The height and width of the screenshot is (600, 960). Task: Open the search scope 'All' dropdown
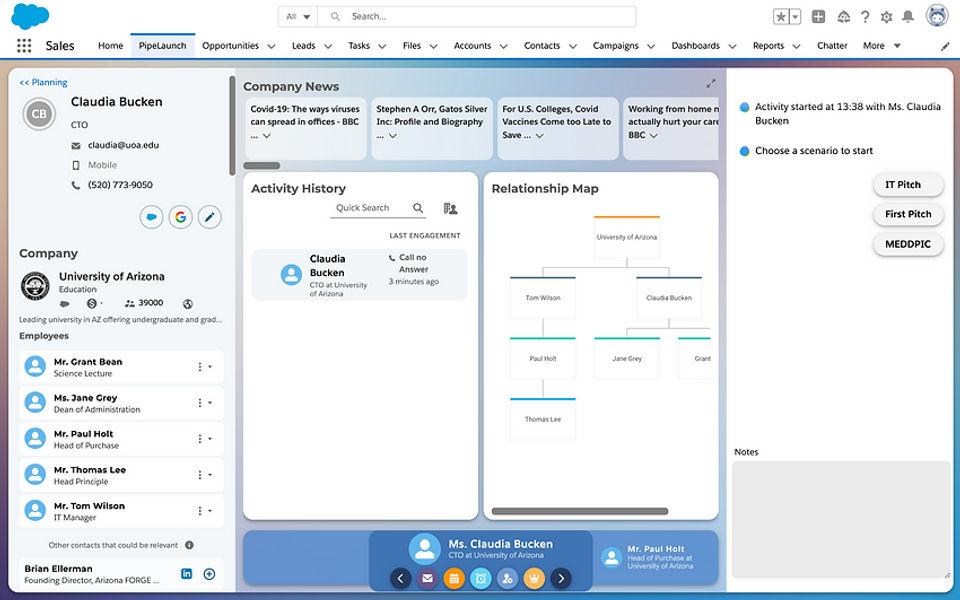297,17
